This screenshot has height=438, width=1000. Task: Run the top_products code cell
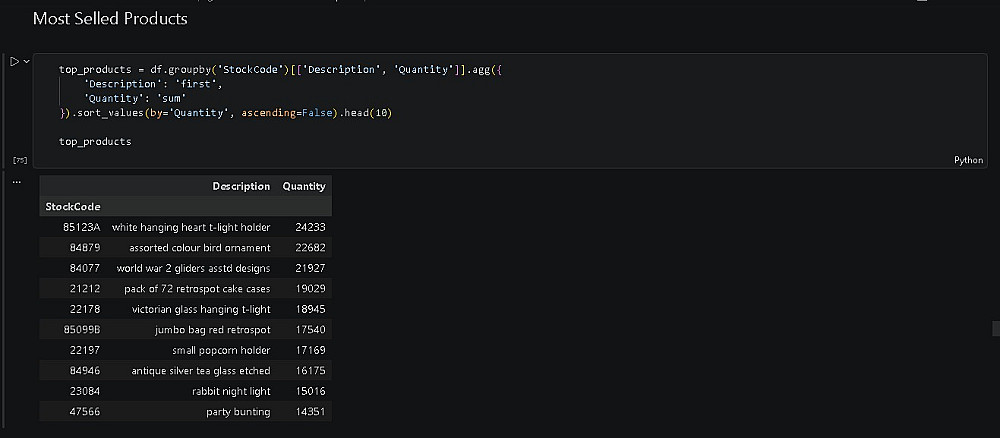coord(15,62)
